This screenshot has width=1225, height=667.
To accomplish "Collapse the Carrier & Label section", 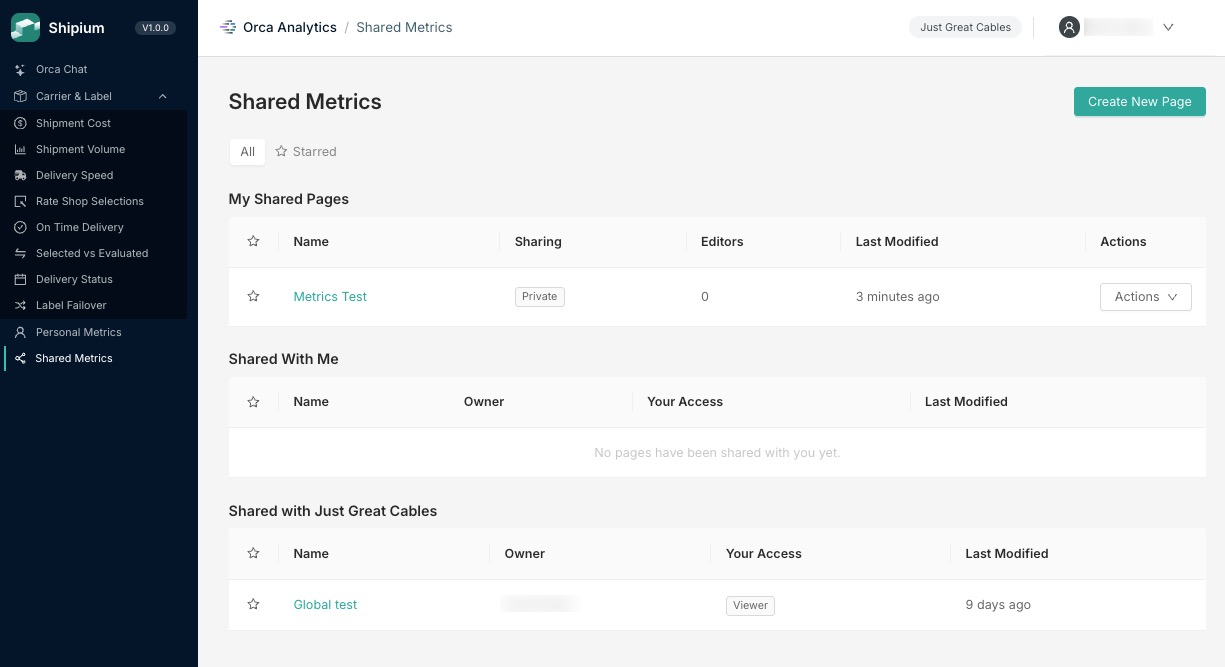I will 163,96.
